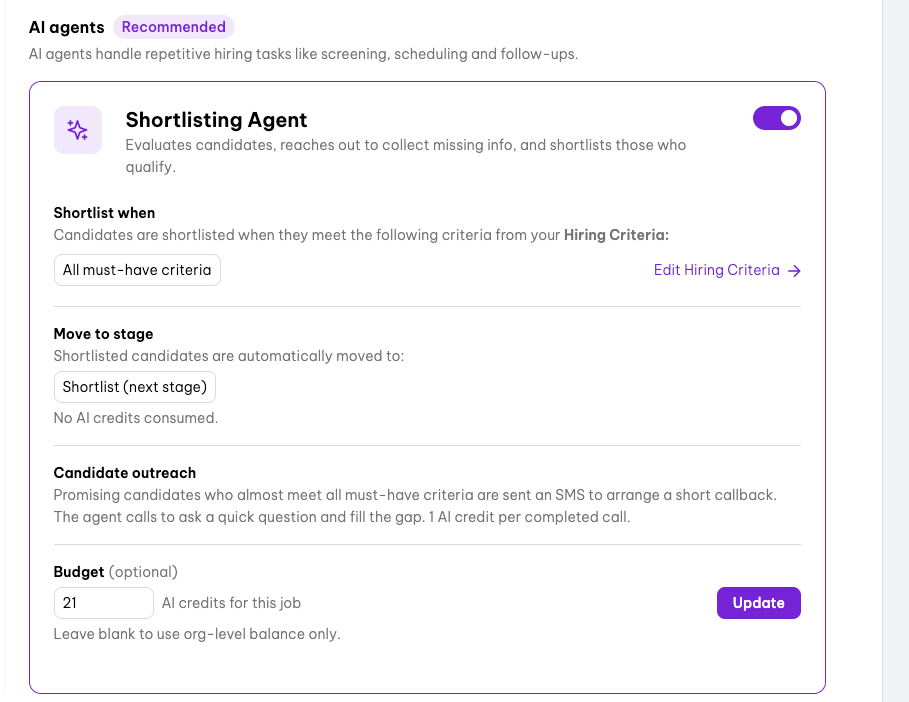This screenshot has height=702, width=909.
Task: Disable the Shortlisting Agent toggle
Action: tap(777, 118)
